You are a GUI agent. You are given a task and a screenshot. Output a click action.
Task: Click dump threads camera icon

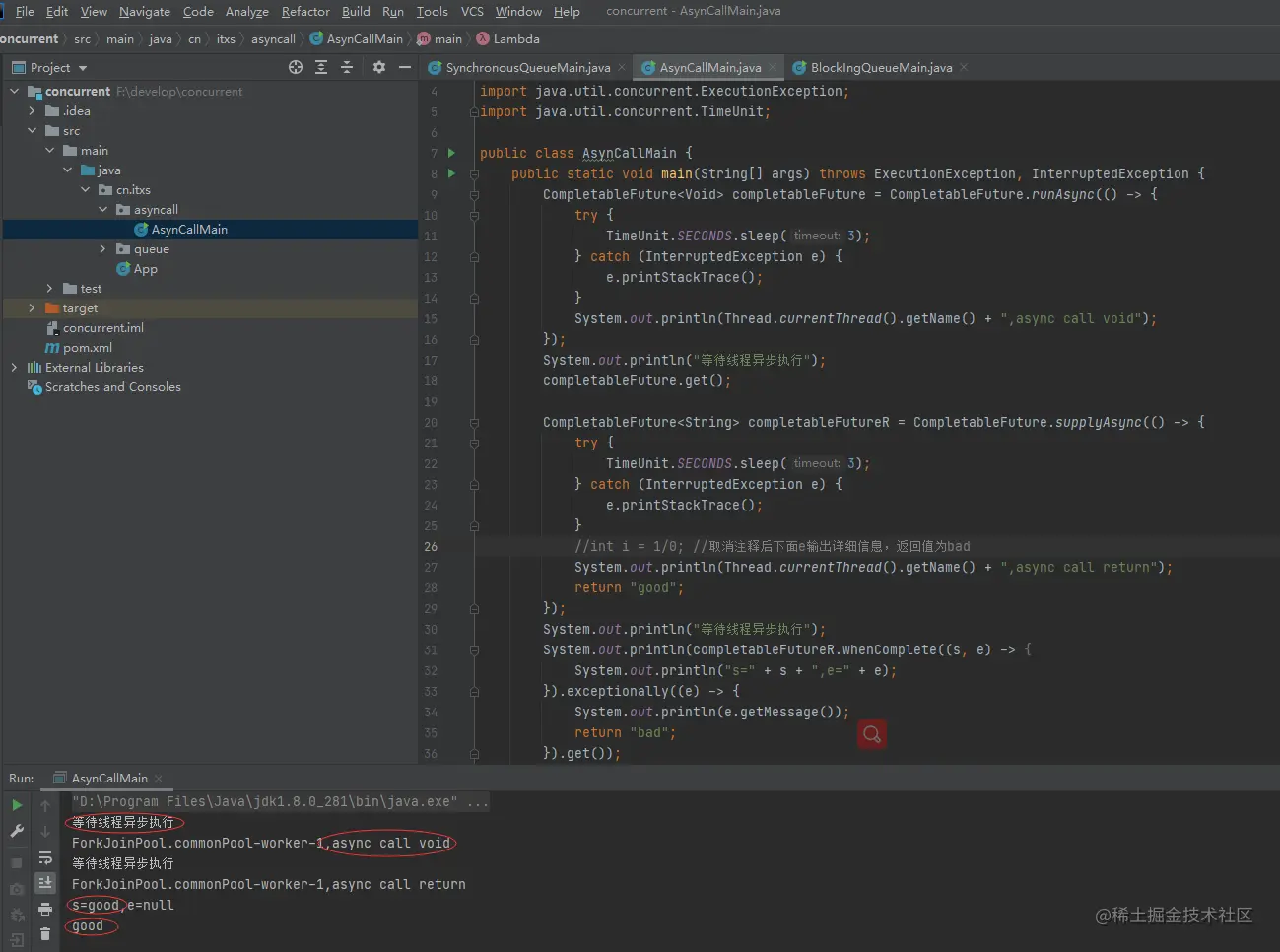(x=17, y=889)
